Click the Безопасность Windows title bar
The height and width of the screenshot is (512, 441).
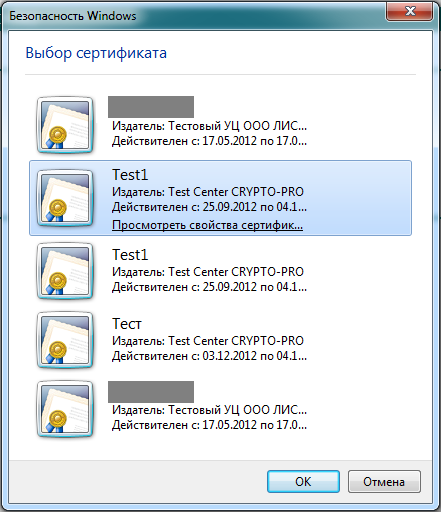(193, 16)
